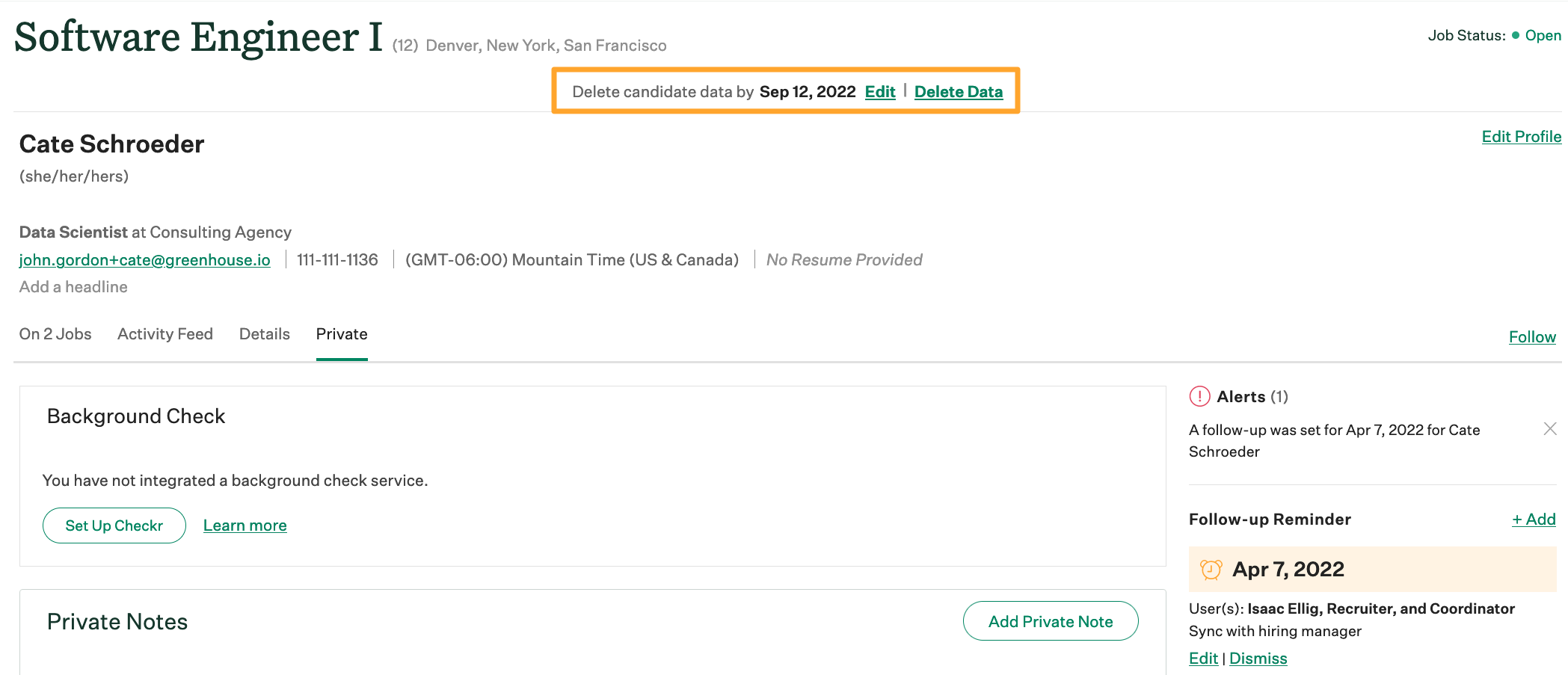This screenshot has height=675, width=1568.
Task: Open Learn more about background checks
Action: 245,525
